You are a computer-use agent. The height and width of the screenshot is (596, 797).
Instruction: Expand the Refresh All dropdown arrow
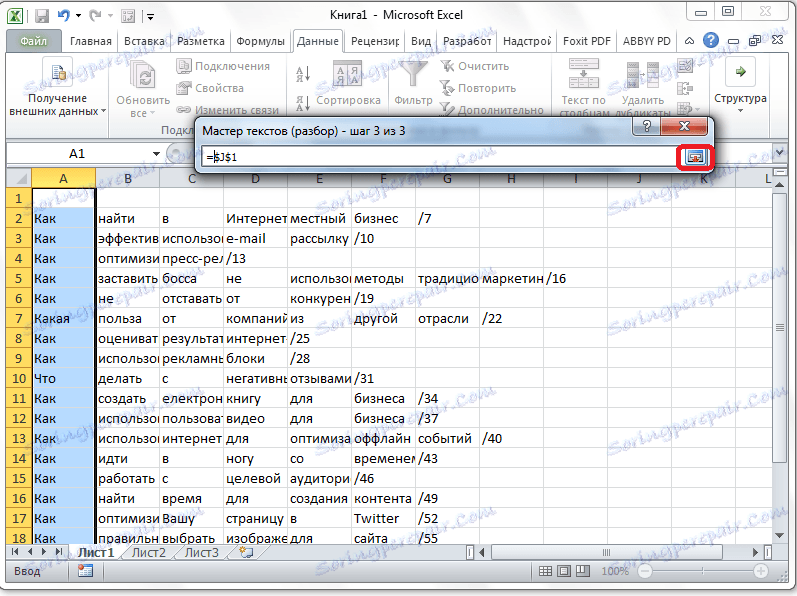[152, 113]
